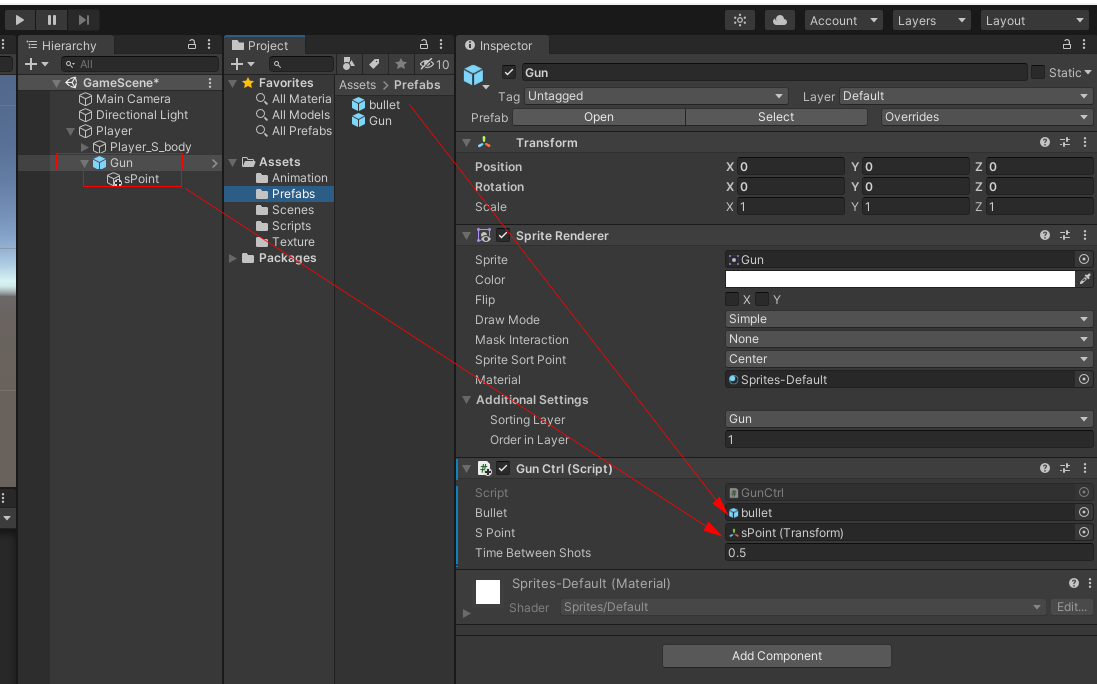Pick a sprite with Sprite object picker
The image size is (1097, 684).
[x=1084, y=259]
